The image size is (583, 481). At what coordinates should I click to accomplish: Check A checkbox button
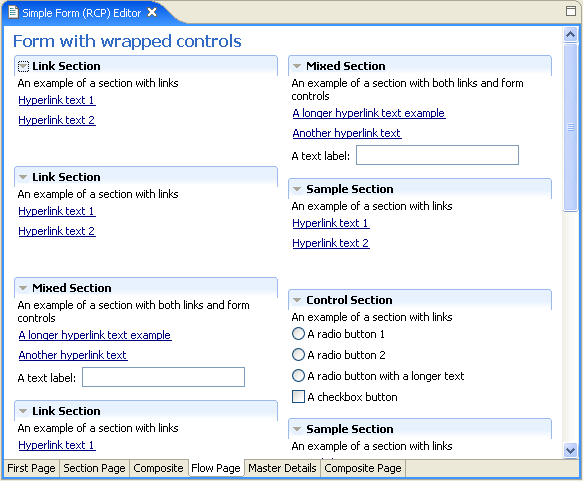click(x=298, y=397)
